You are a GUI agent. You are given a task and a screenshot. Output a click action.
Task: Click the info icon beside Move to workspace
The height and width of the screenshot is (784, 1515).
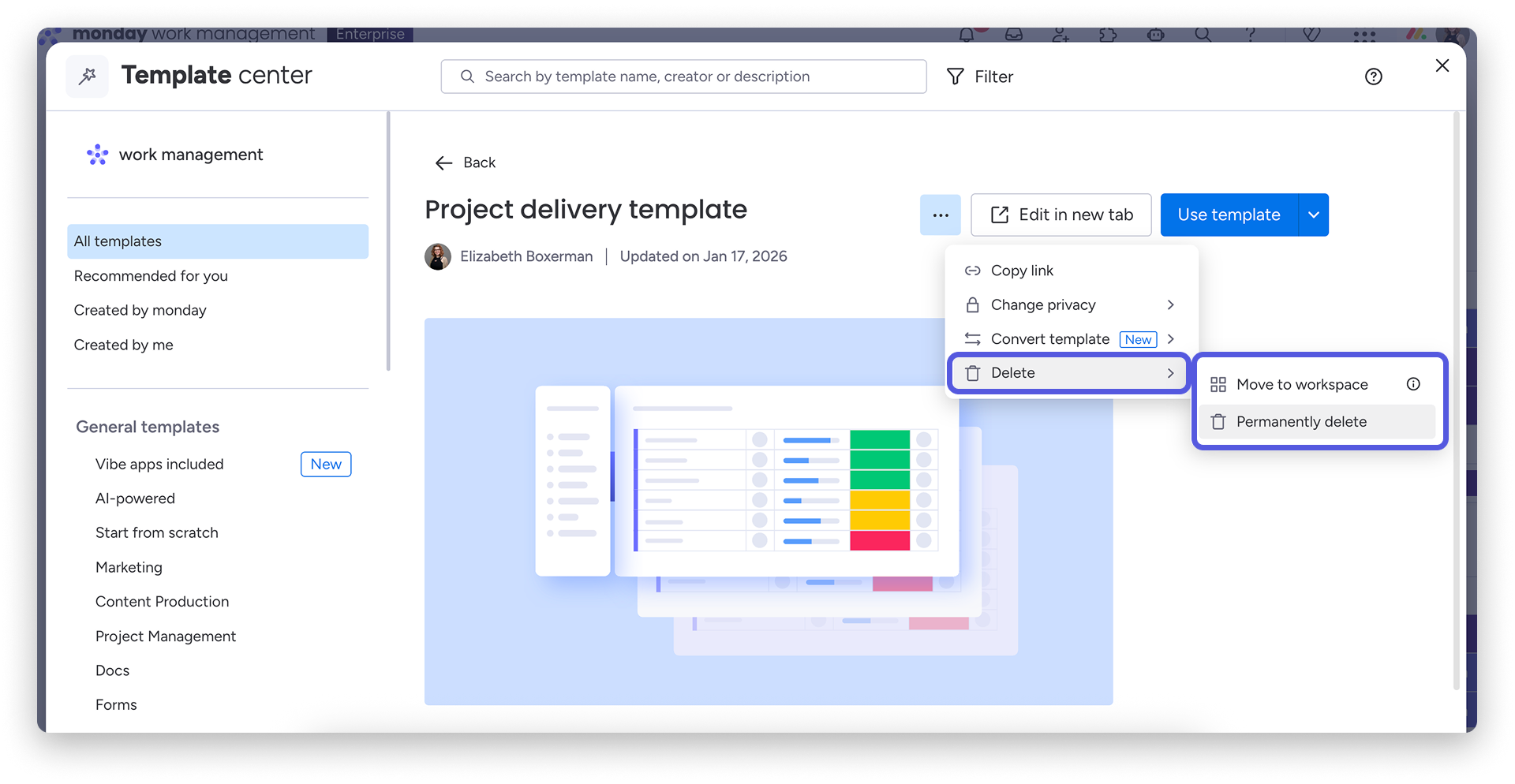coord(1412,384)
